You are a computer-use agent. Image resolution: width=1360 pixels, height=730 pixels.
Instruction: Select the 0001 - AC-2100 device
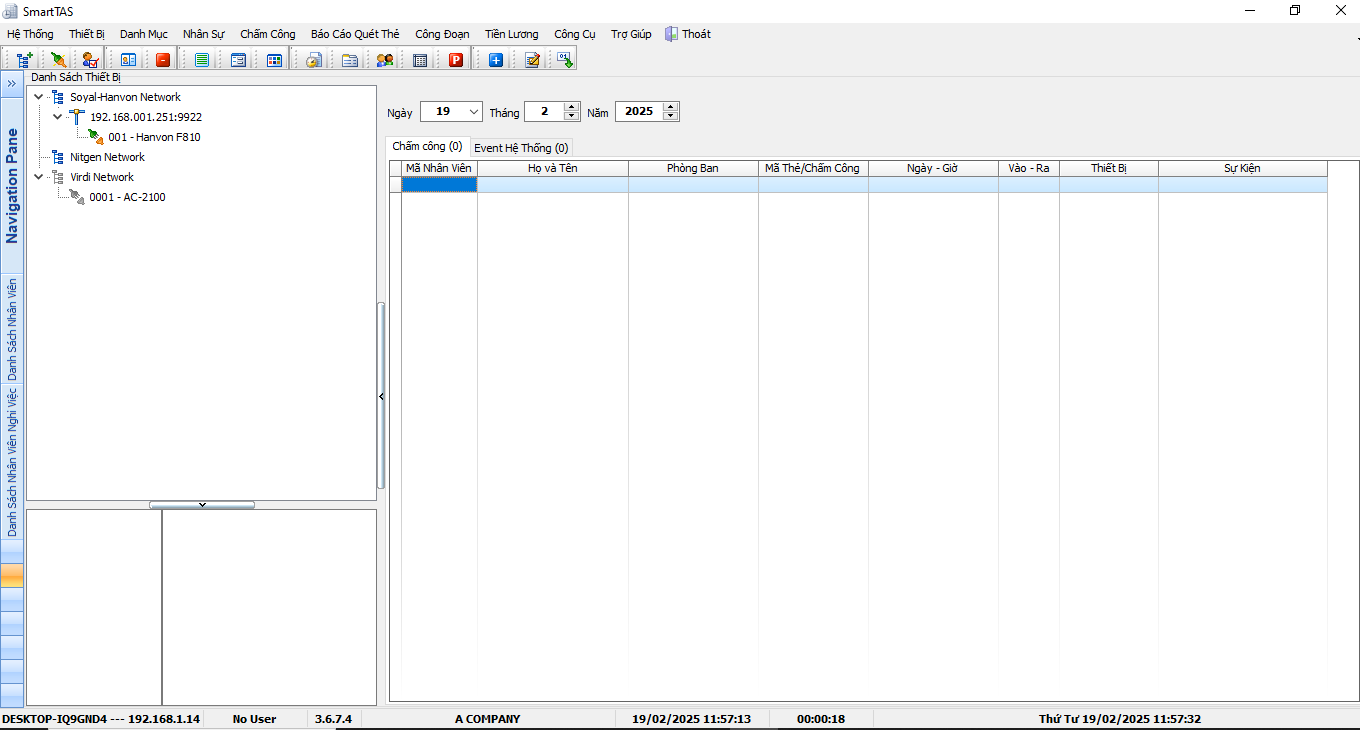[x=127, y=197]
